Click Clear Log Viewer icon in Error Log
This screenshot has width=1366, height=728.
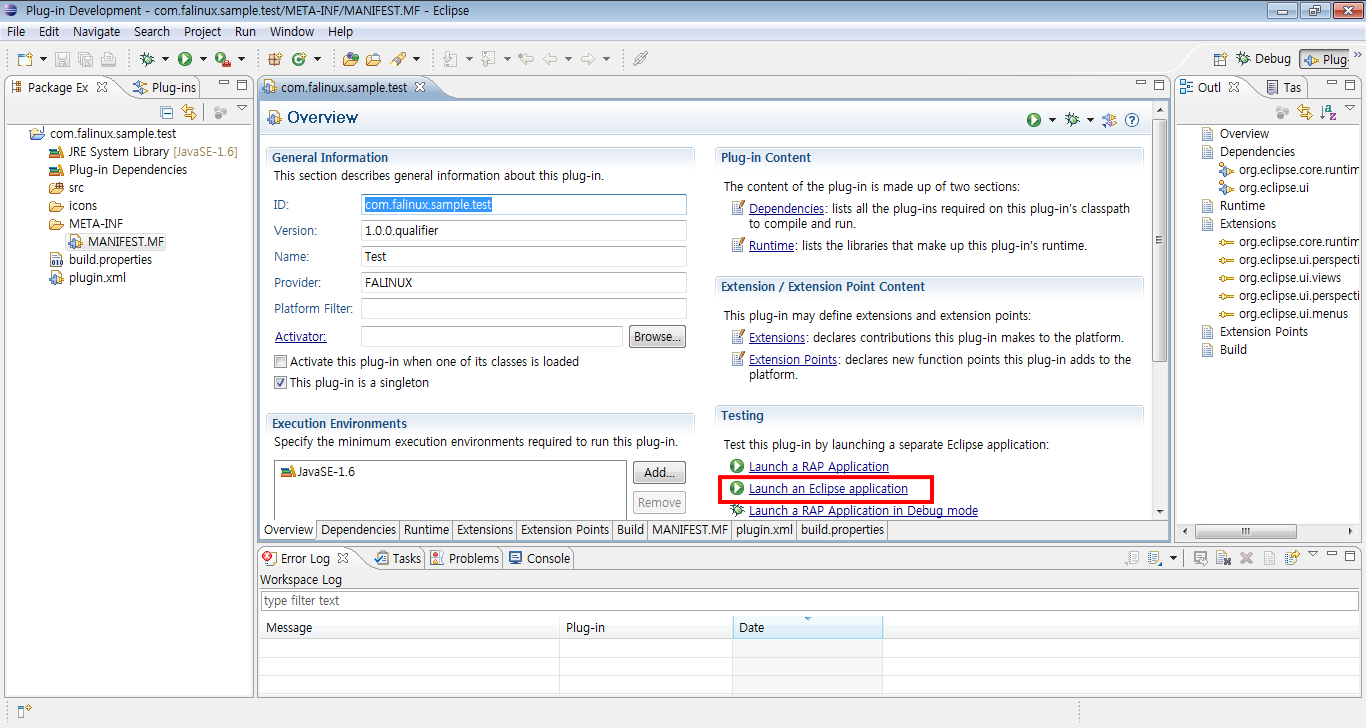coord(1223,558)
